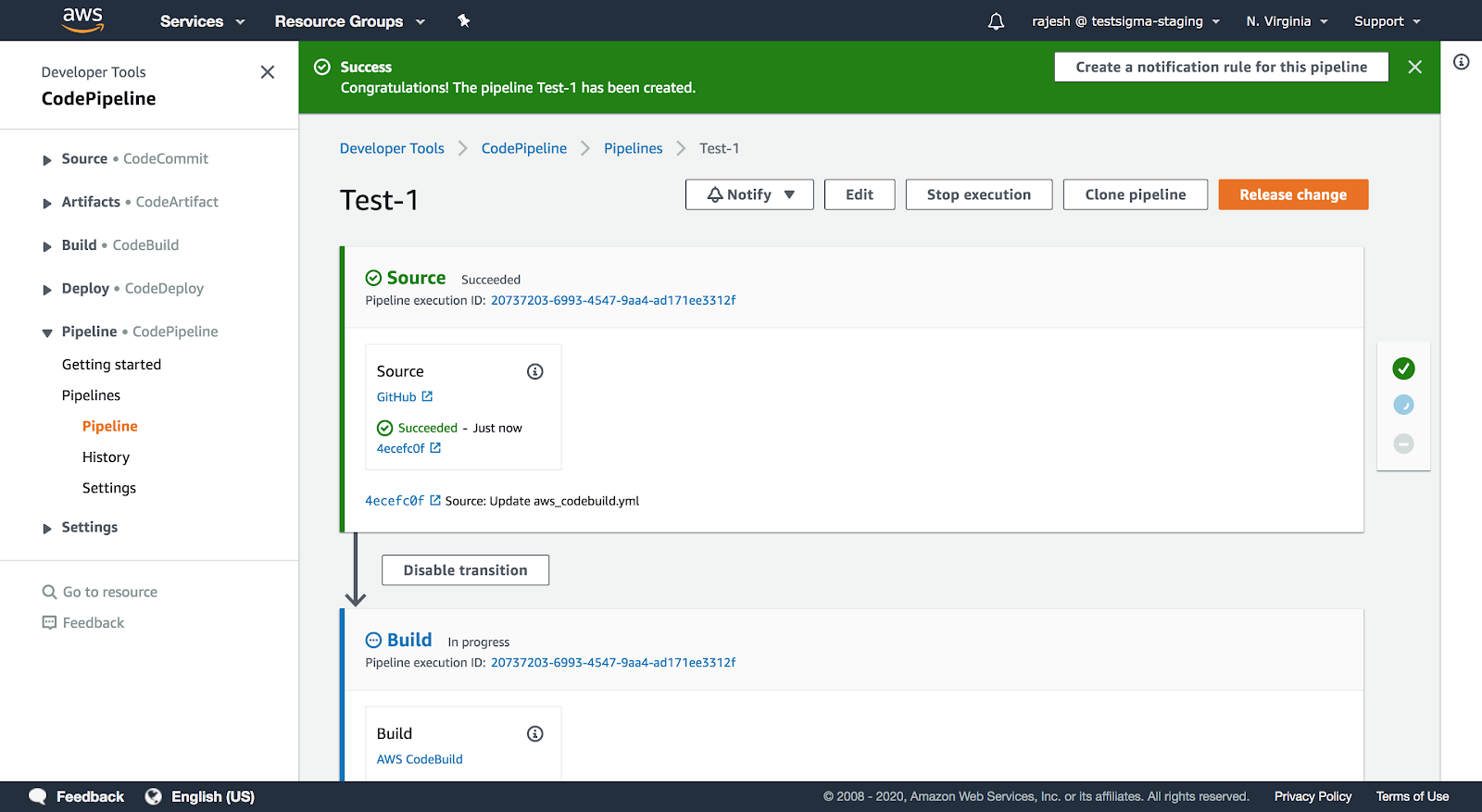Open the Notify dropdown button
Viewport: 1482px width, 812px height.
749,194
